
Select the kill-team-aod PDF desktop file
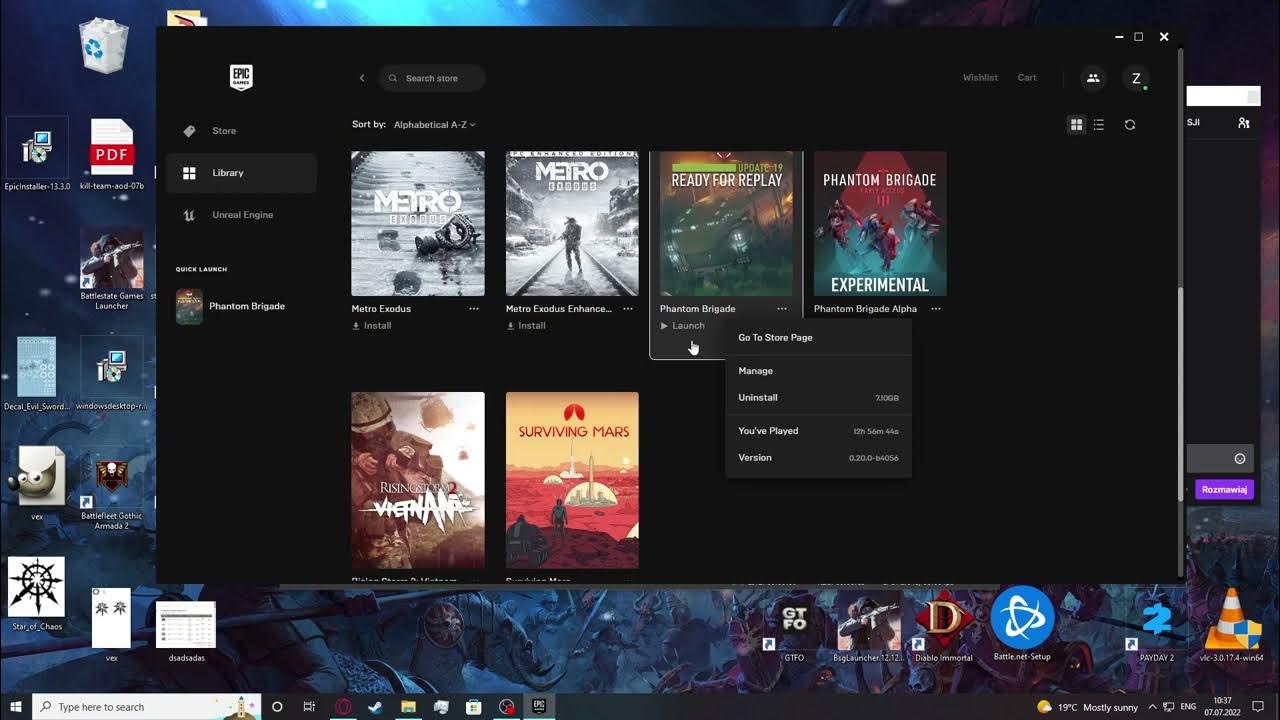[x=112, y=156]
